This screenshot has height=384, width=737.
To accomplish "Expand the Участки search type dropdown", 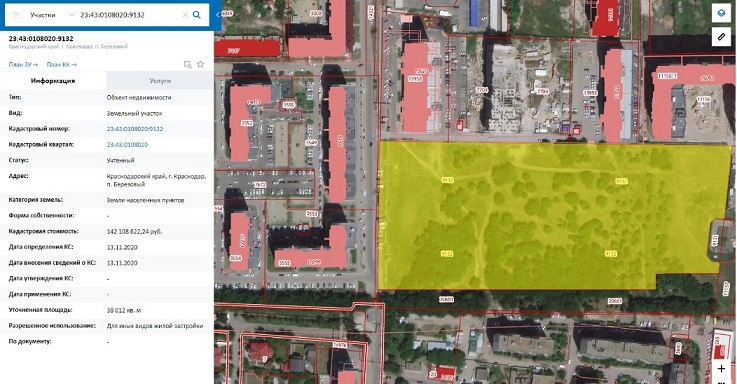I will point(52,15).
